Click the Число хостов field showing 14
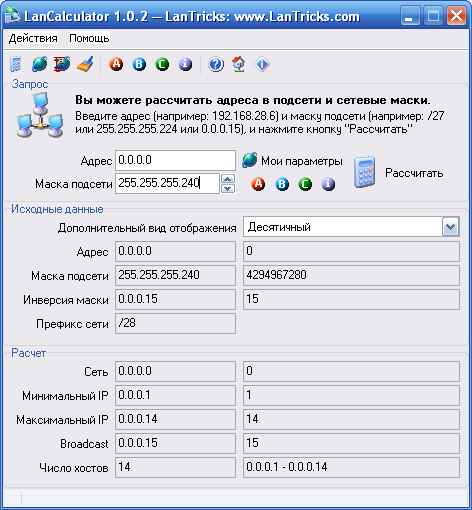472x510 pixels. [x=175, y=467]
